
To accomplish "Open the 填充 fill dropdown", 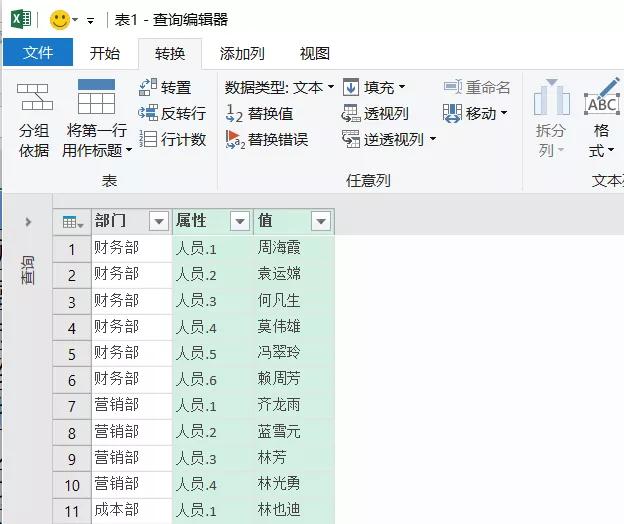I will point(374,87).
